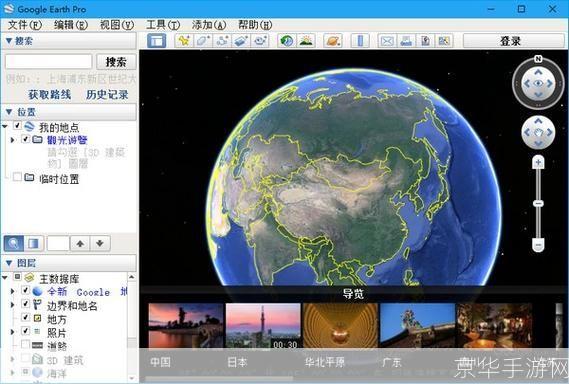Click the zoom slider handle
The width and height of the screenshot is (569, 384).
[538, 204]
